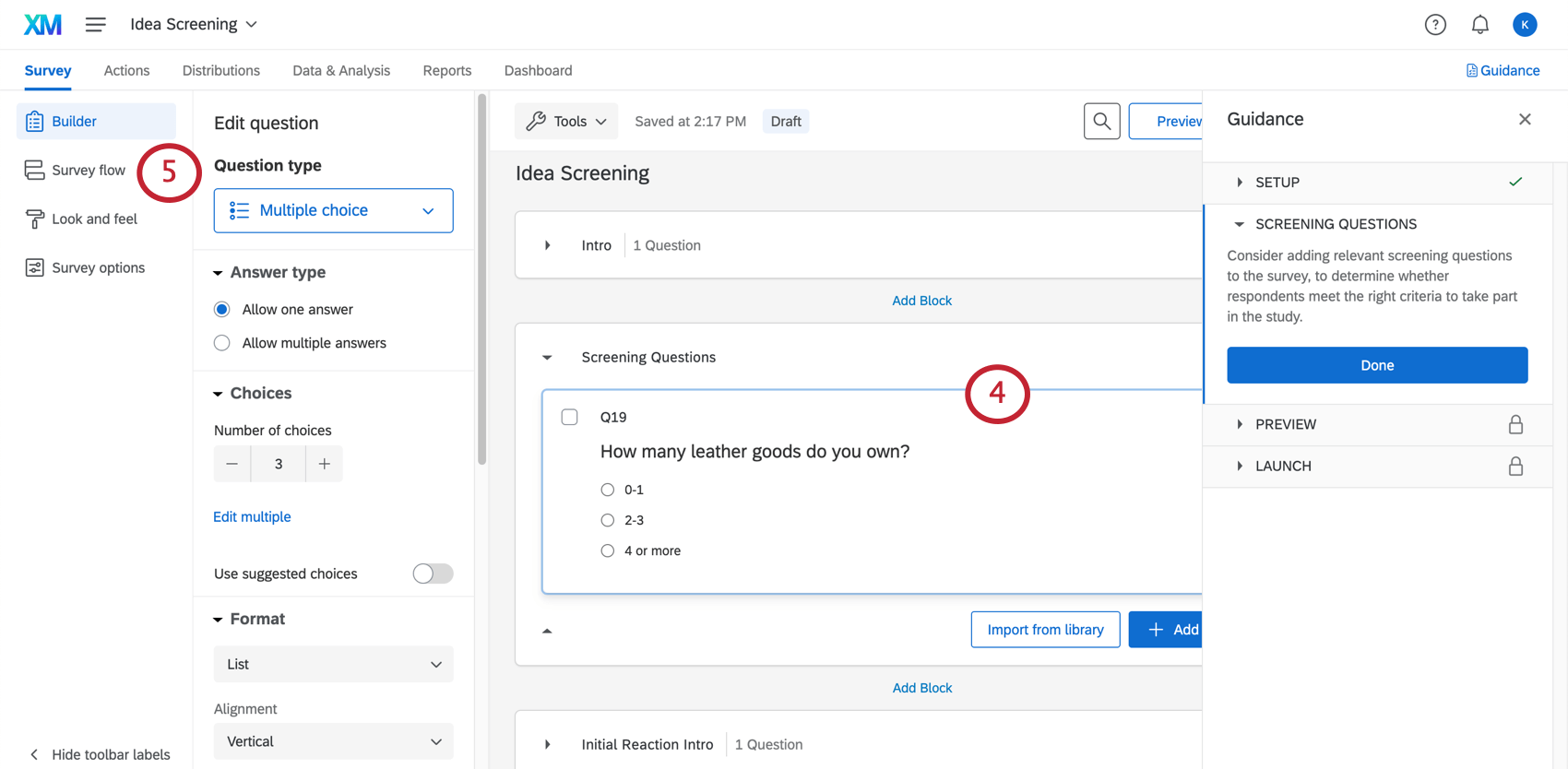Open Survey flow in sidebar
The width and height of the screenshot is (1568, 769).
coord(88,170)
